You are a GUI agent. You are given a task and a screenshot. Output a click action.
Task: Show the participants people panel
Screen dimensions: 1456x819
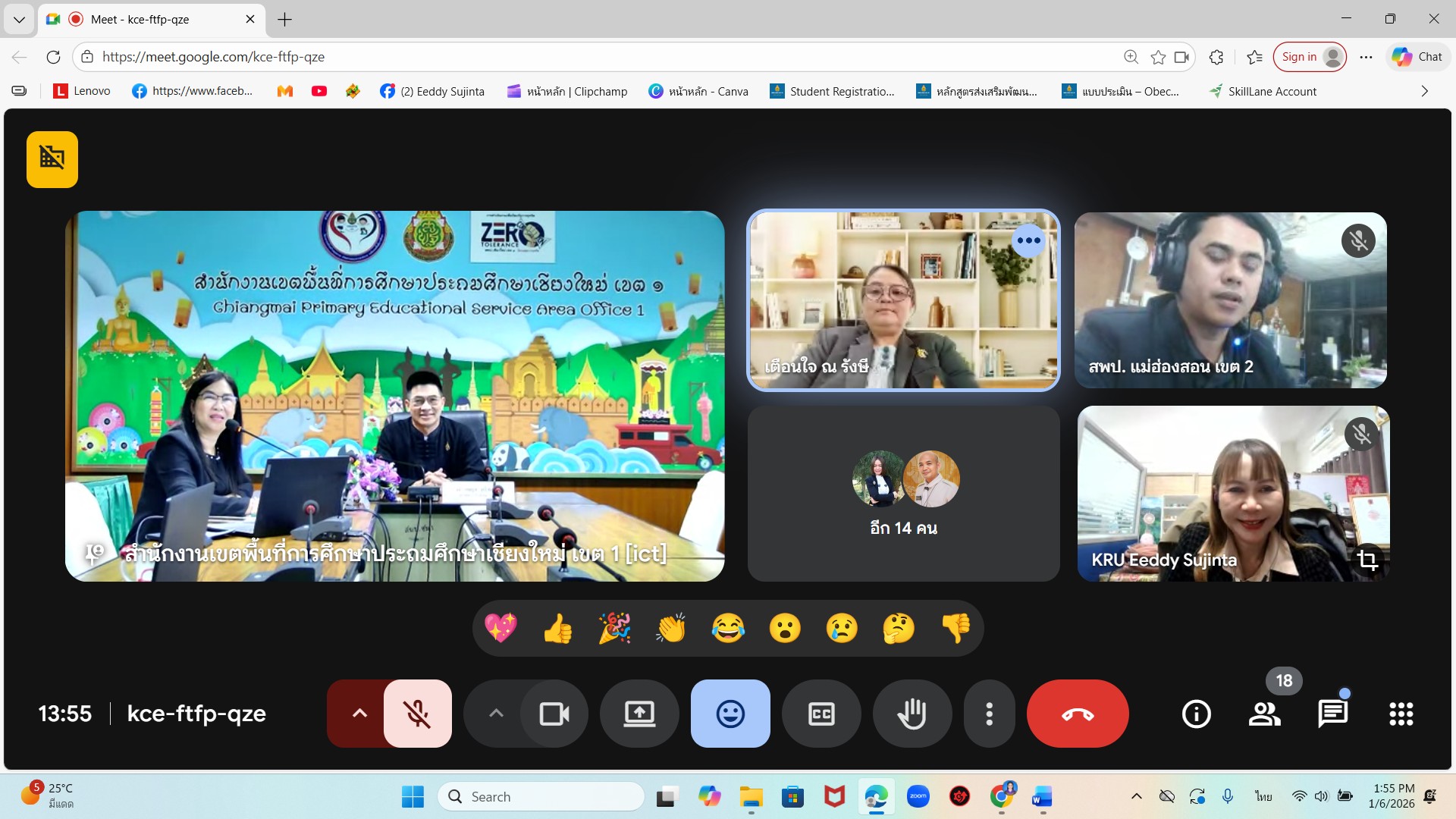[1264, 714]
